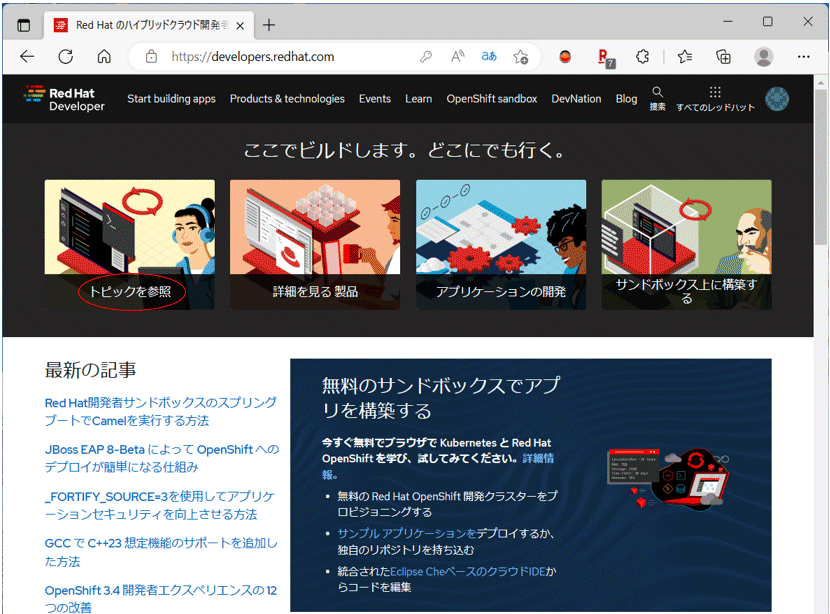Open the アプリケーションの開発 card
Screen dimensions: 830x614
[501, 245]
